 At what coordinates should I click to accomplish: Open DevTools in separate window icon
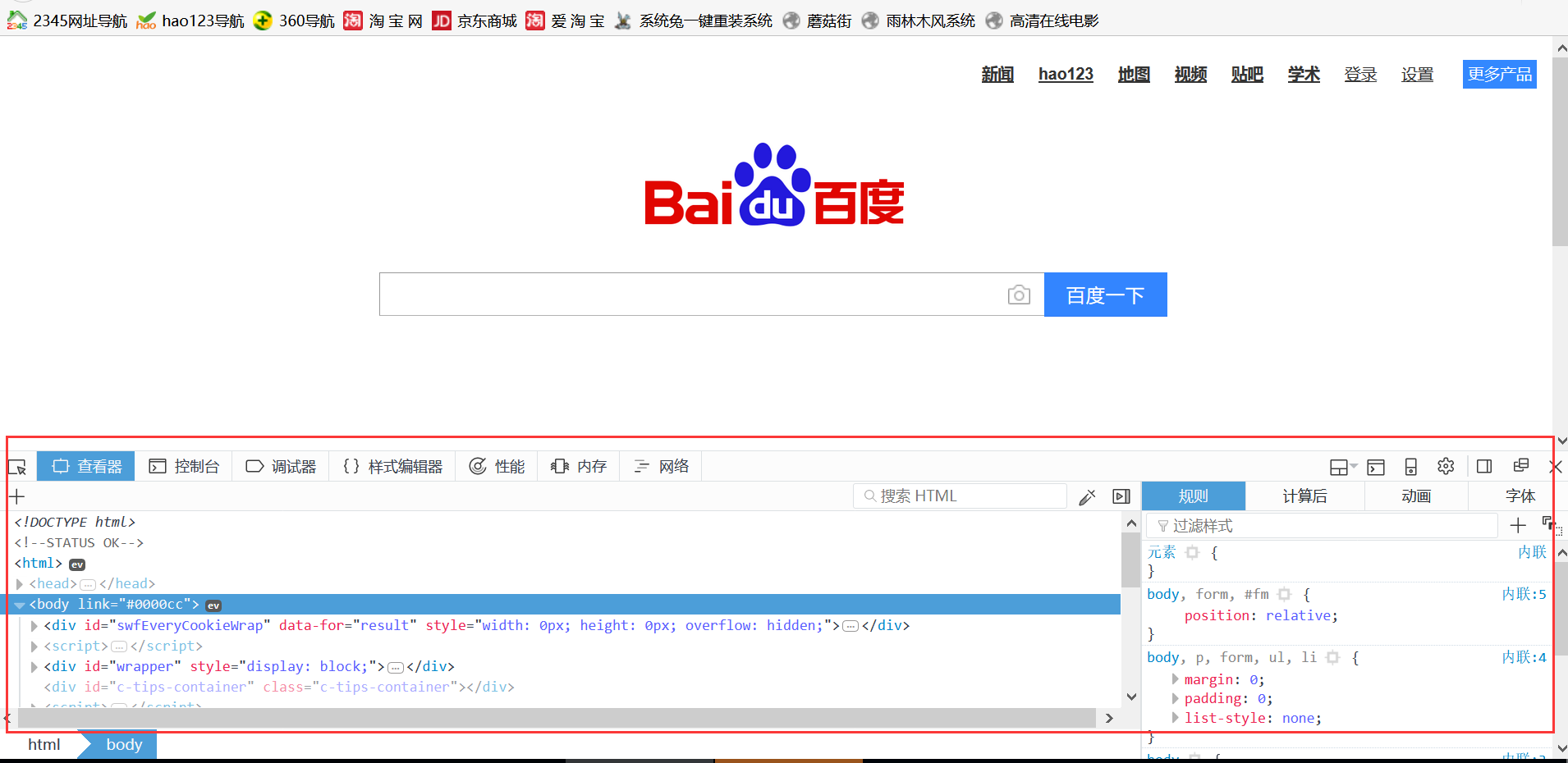(x=1520, y=465)
